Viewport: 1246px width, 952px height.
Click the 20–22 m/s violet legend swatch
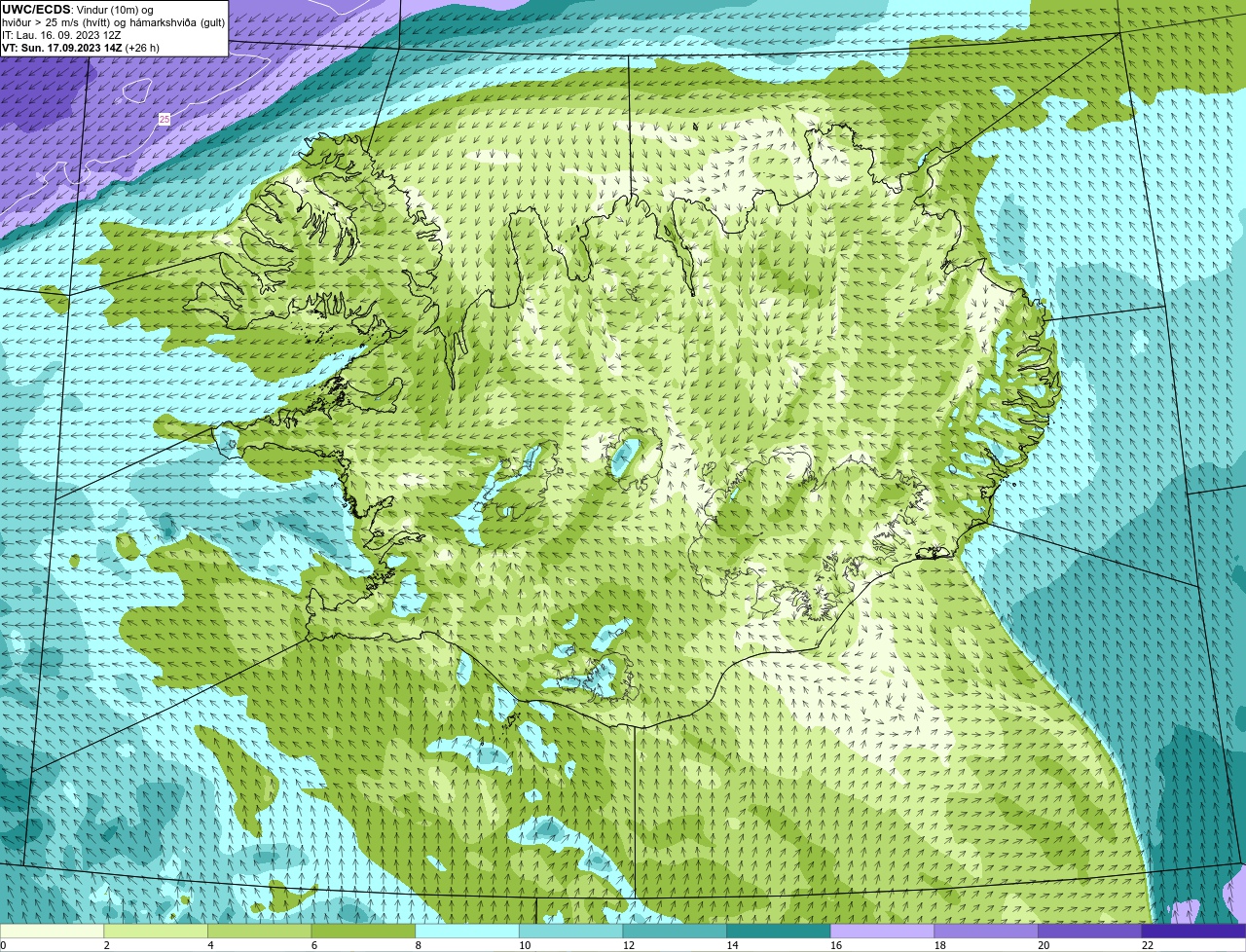[x=1090, y=931]
